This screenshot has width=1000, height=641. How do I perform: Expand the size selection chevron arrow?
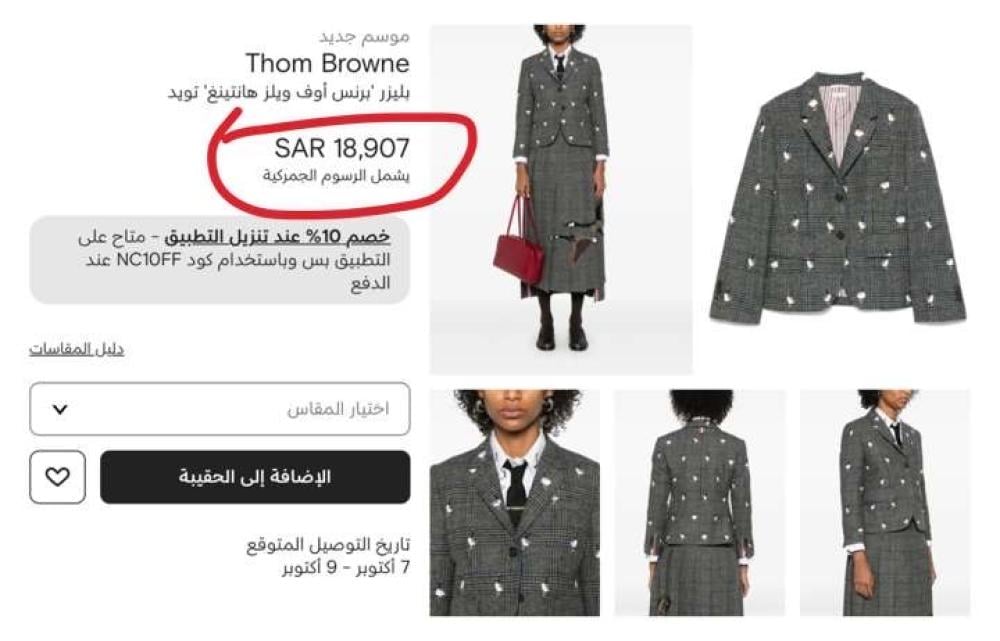coord(60,409)
